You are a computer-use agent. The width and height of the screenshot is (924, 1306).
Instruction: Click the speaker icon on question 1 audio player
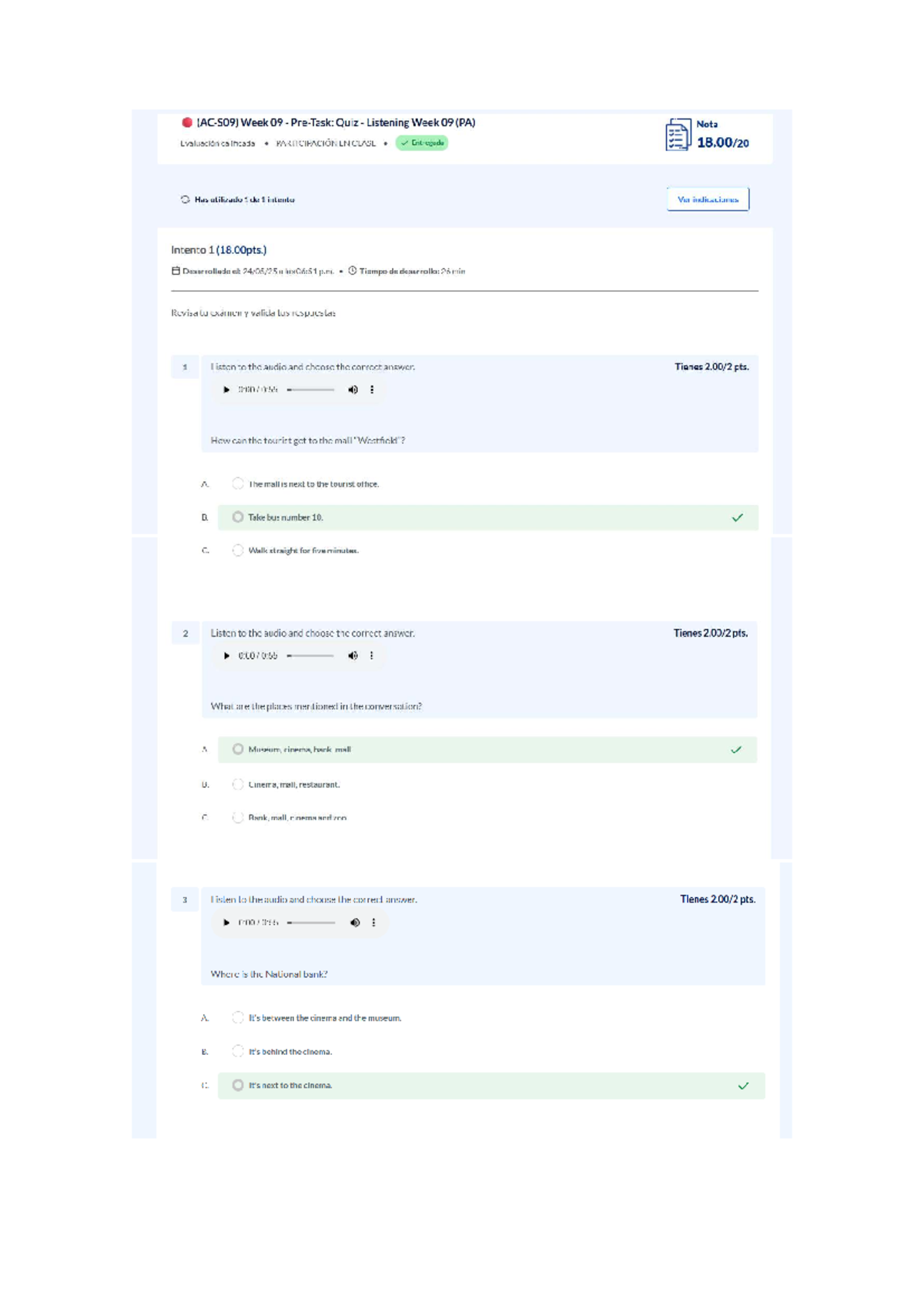353,390
